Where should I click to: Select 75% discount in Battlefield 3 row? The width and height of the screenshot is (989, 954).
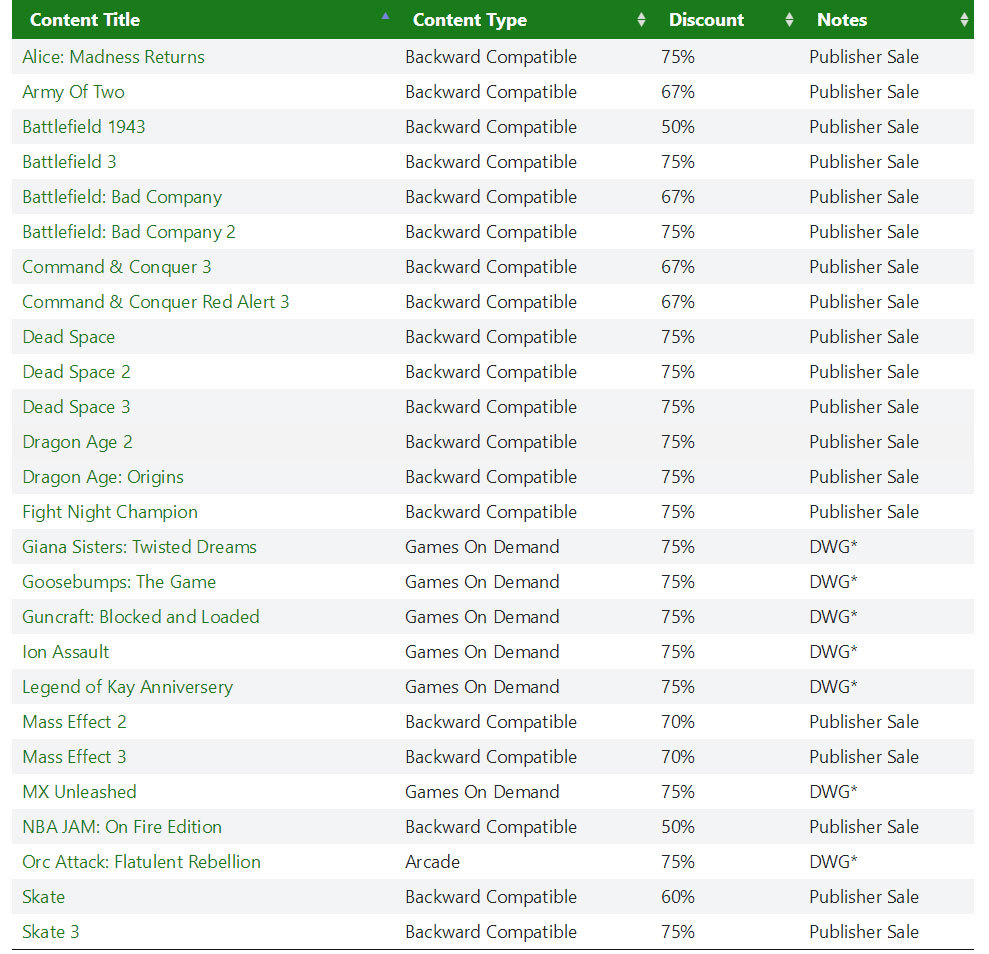tap(678, 162)
